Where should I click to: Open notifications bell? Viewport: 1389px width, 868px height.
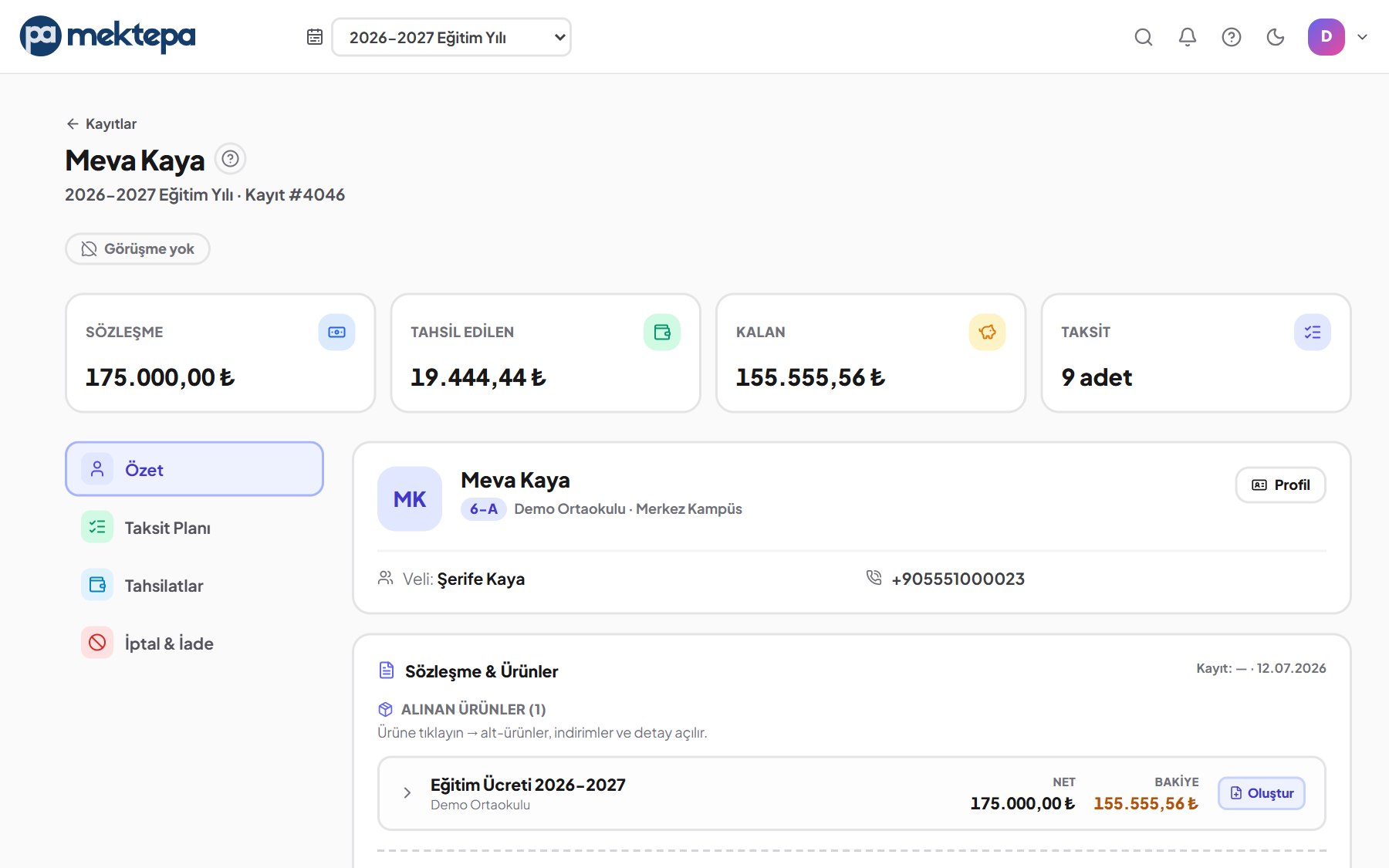click(x=1188, y=37)
